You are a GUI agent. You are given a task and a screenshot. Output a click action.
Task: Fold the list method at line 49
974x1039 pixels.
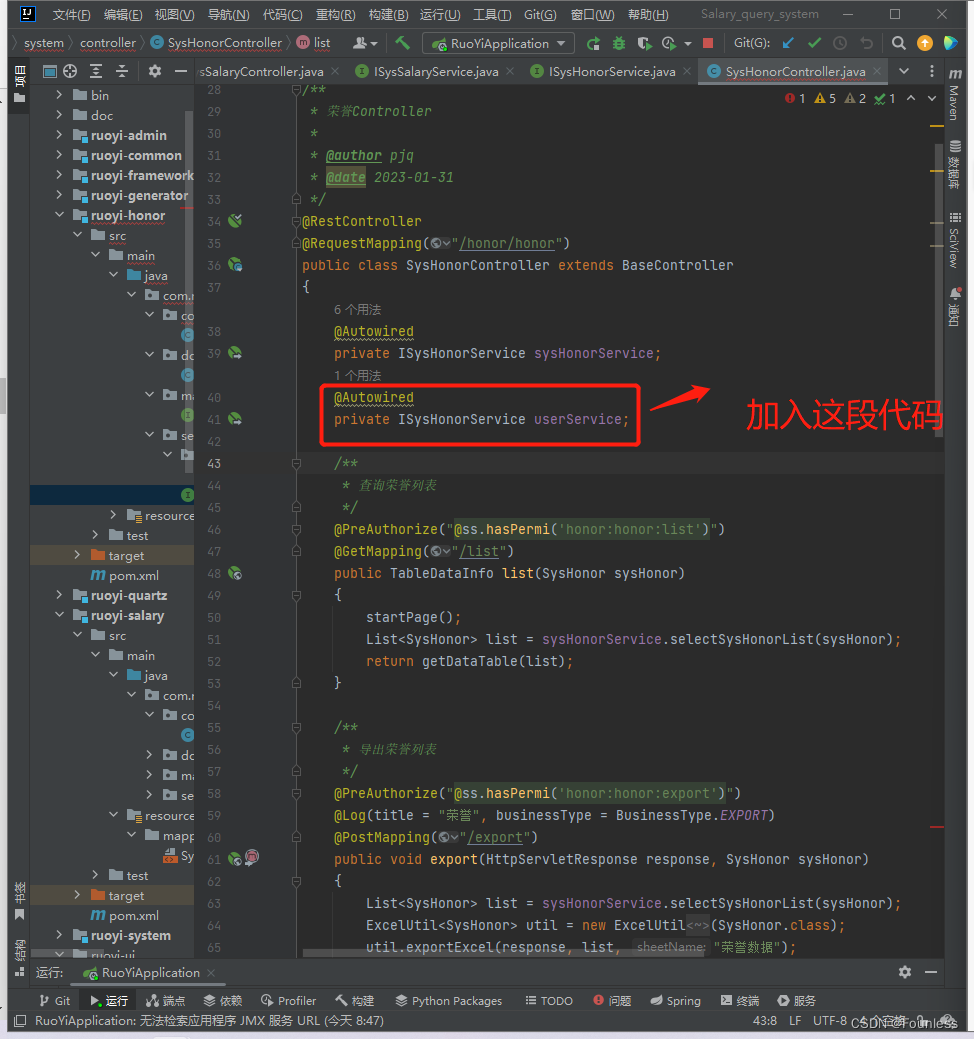(296, 596)
